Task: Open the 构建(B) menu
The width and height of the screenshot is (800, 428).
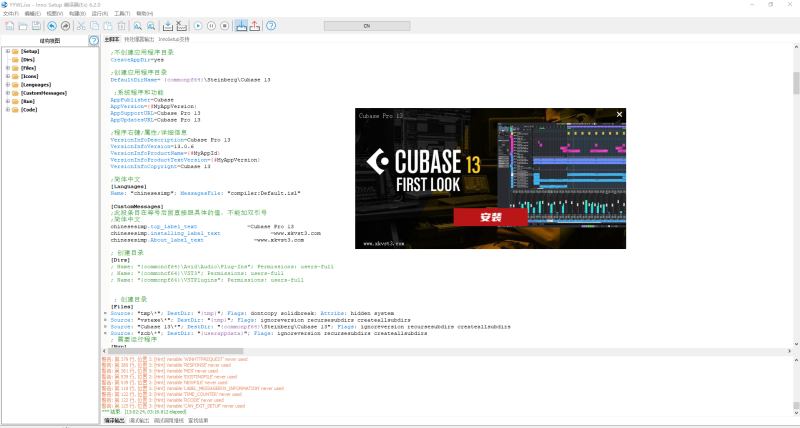Action: tap(77, 13)
